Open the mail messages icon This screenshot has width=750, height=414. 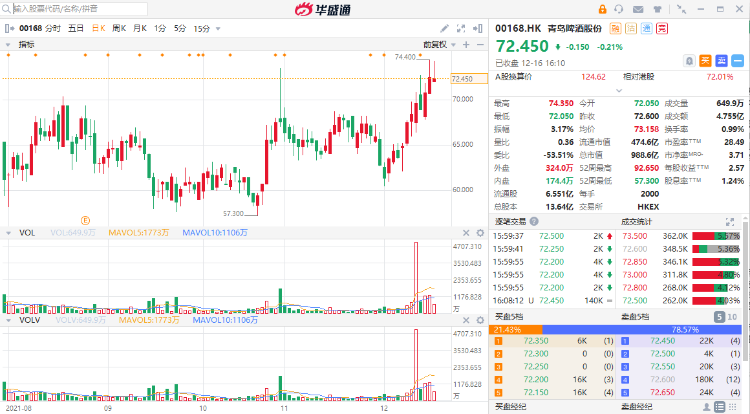638,9
